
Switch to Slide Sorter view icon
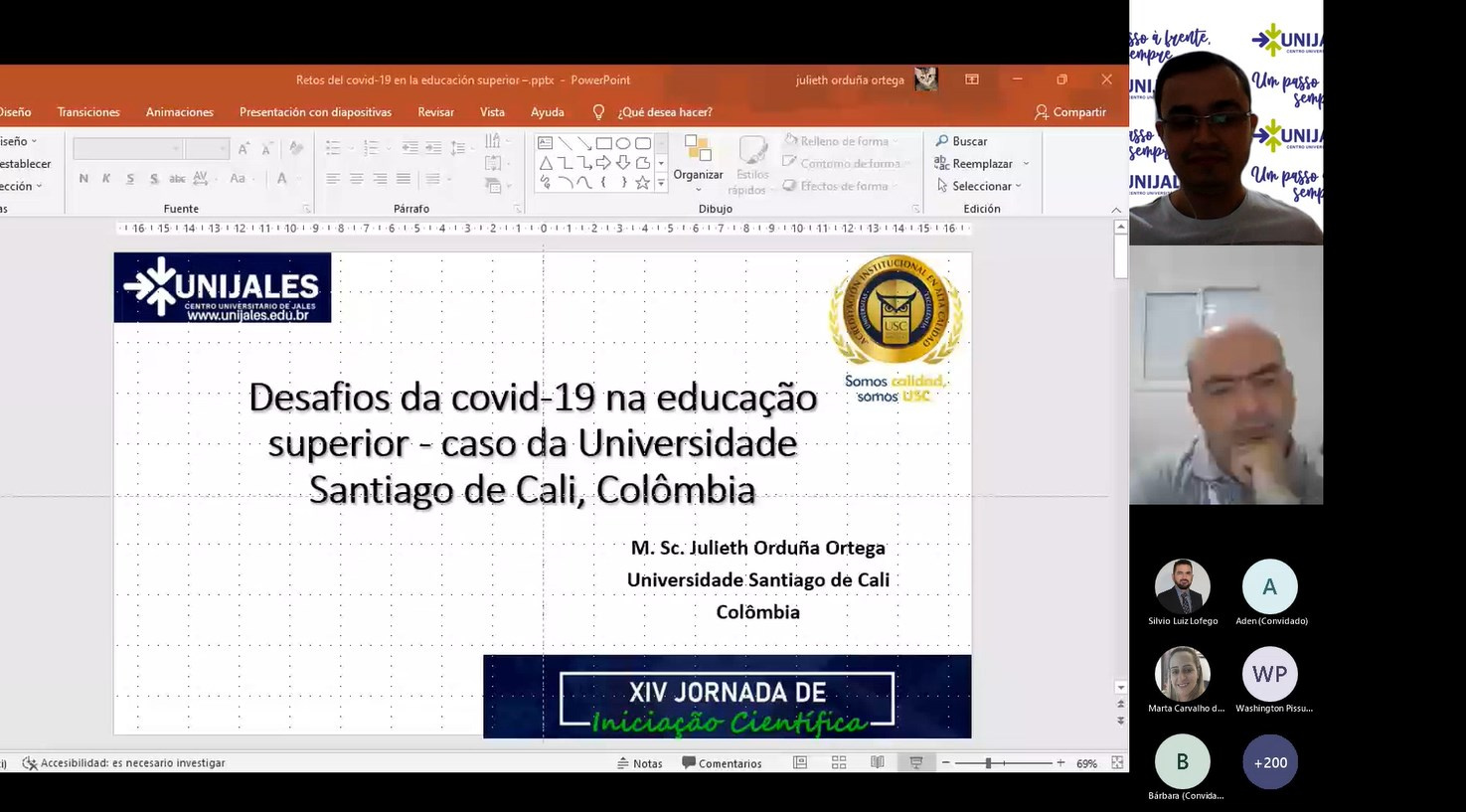839,762
